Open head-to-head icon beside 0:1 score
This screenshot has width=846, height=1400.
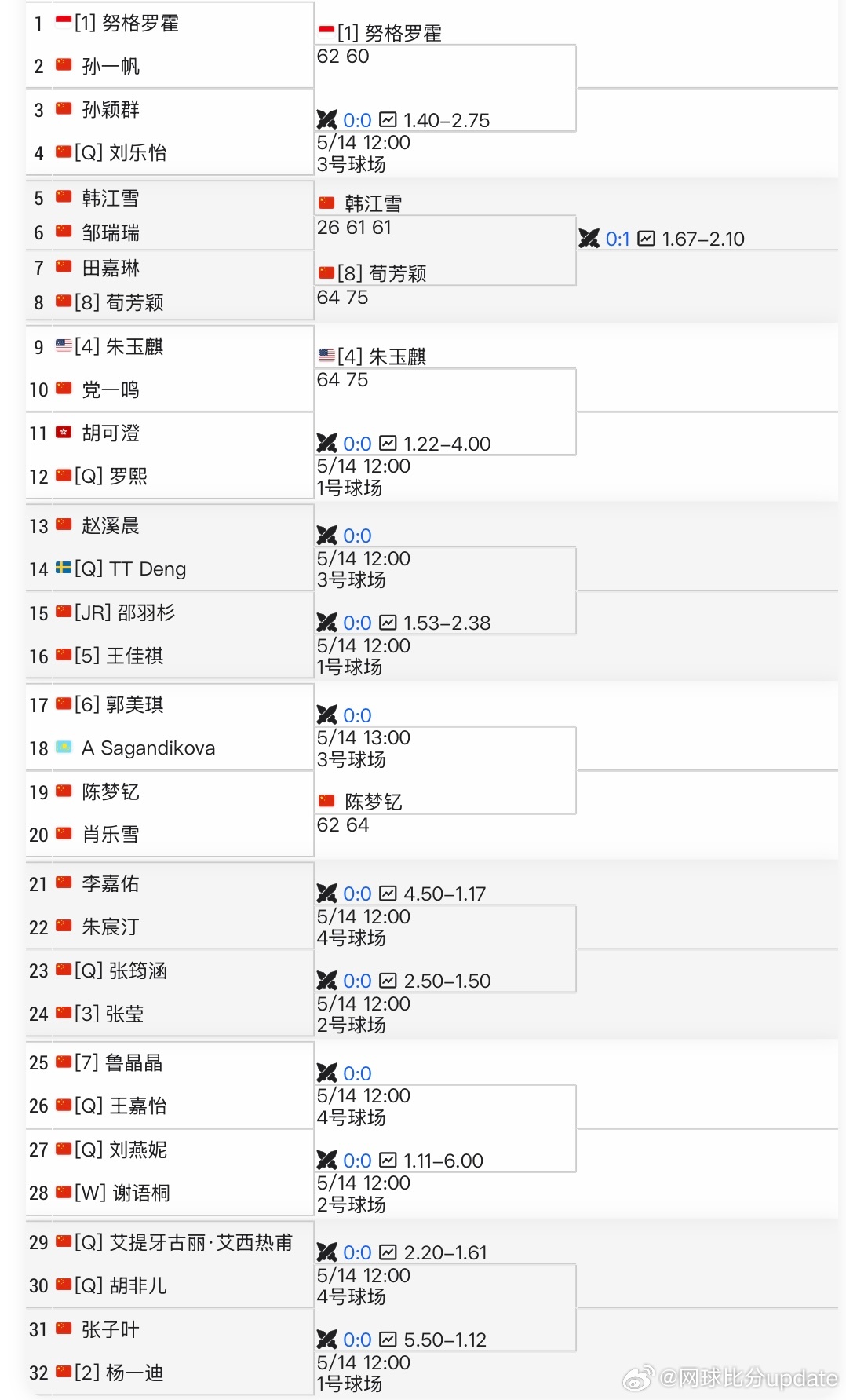[x=589, y=239]
